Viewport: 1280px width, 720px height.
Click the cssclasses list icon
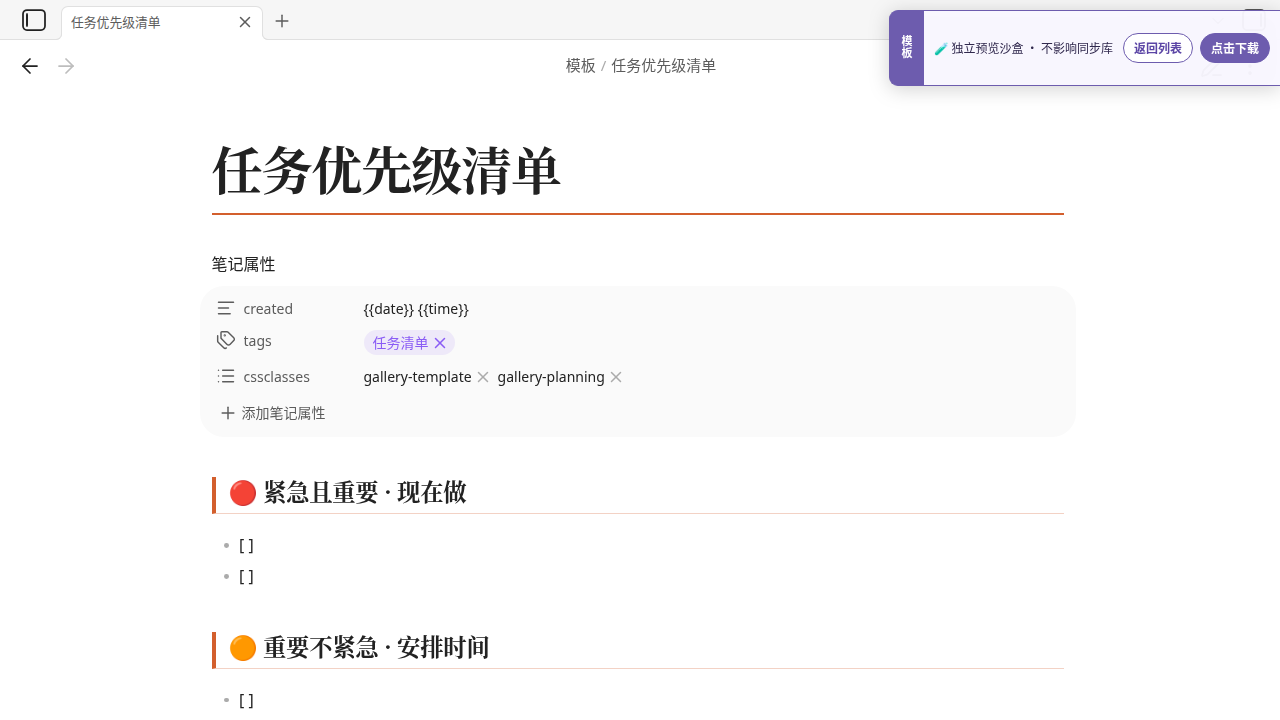pyautogui.click(x=226, y=377)
